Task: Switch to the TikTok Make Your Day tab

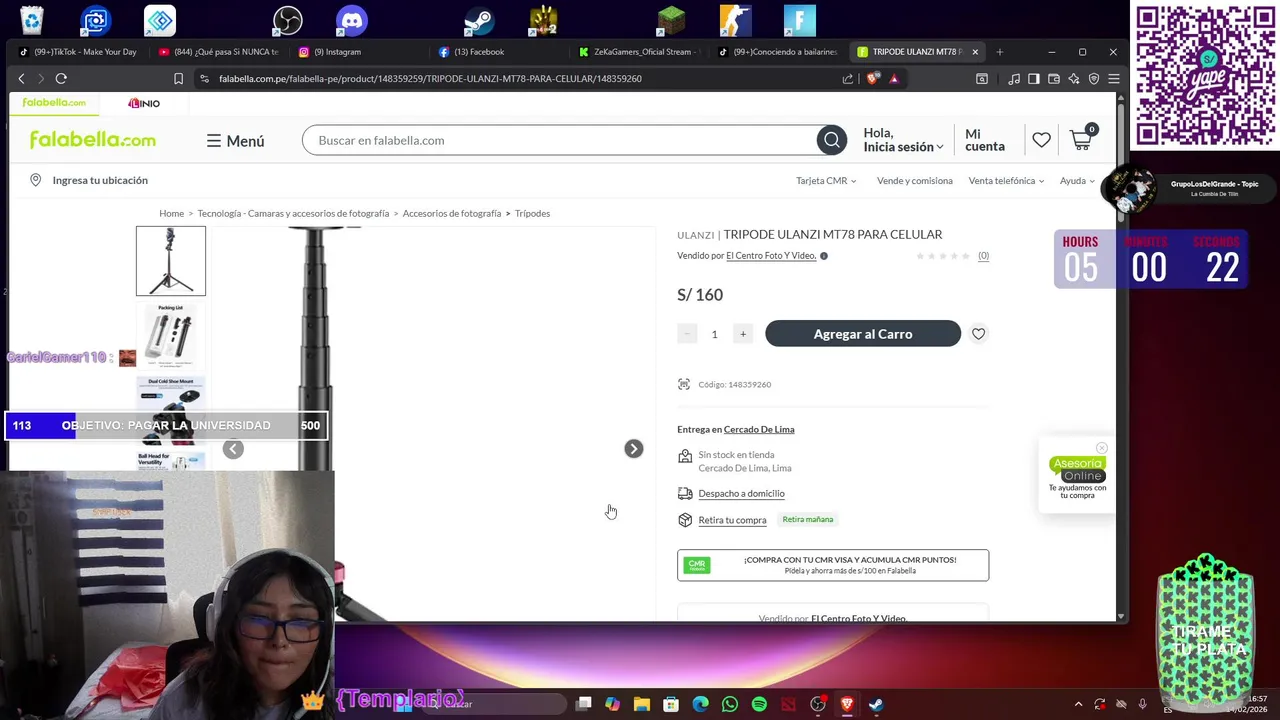Action: coord(78,52)
